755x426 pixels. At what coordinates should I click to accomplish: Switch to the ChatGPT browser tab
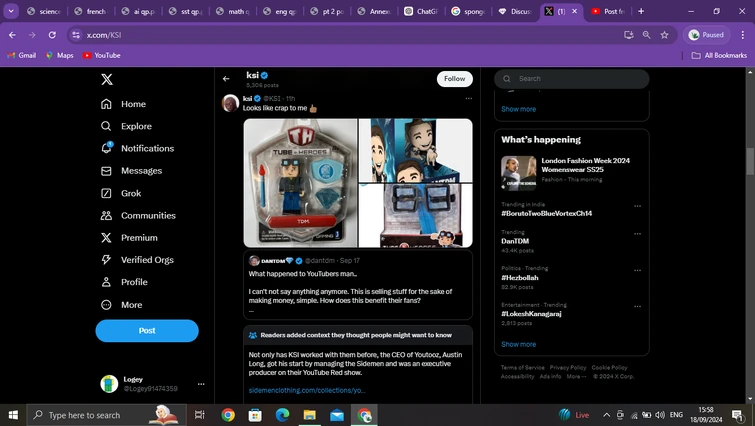pyautogui.click(x=421, y=11)
